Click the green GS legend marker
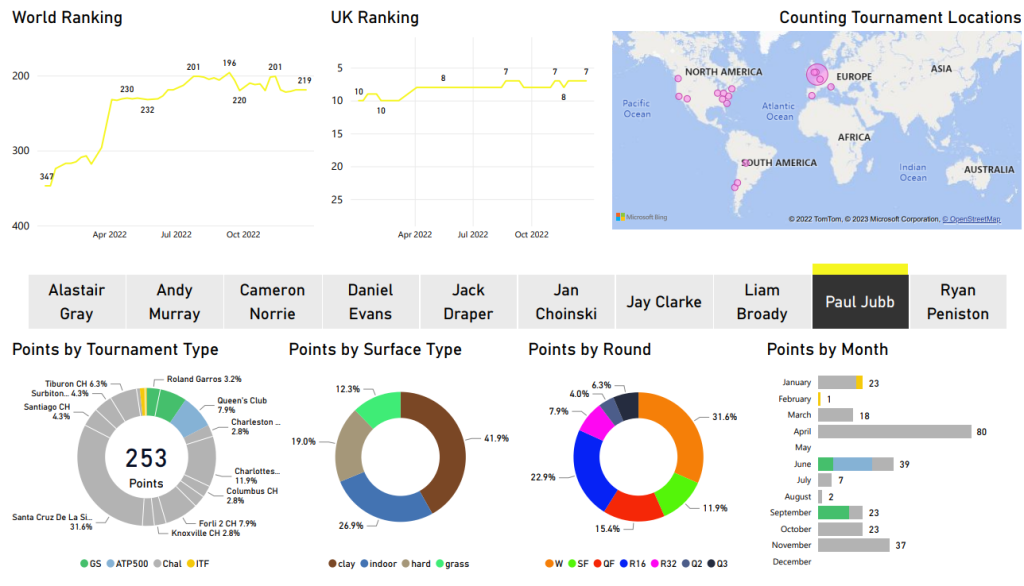The height and width of the screenshot is (586, 1024). [85, 564]
